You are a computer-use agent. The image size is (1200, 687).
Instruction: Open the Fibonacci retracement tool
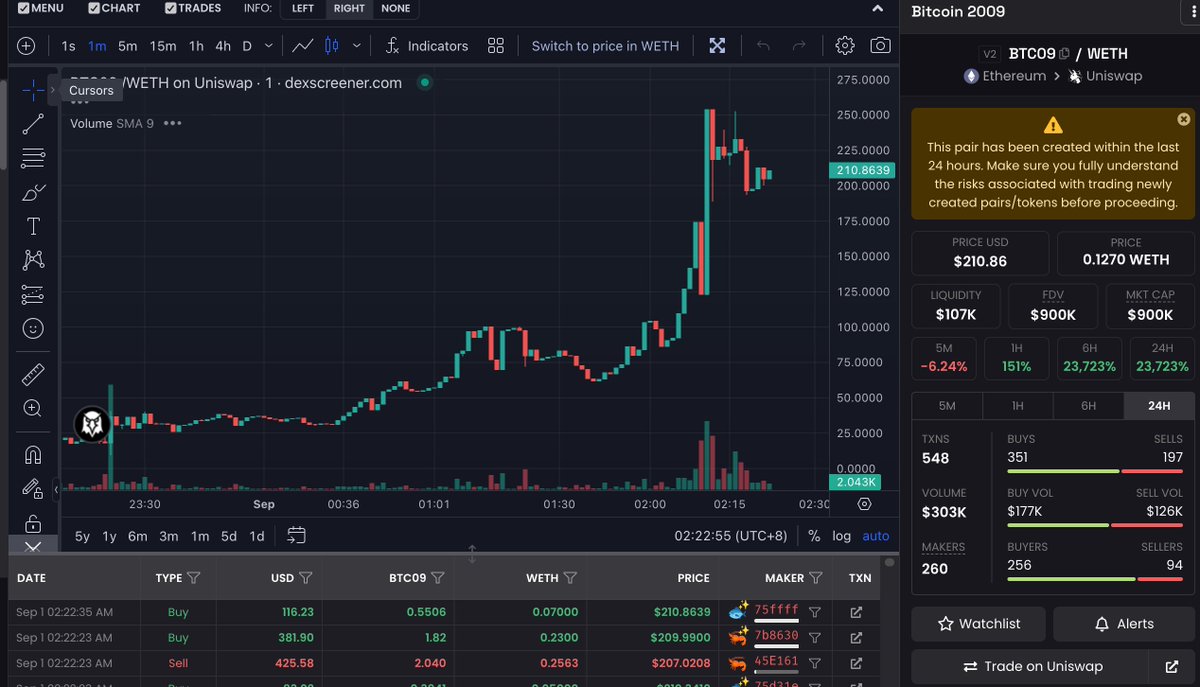(32, 158)
